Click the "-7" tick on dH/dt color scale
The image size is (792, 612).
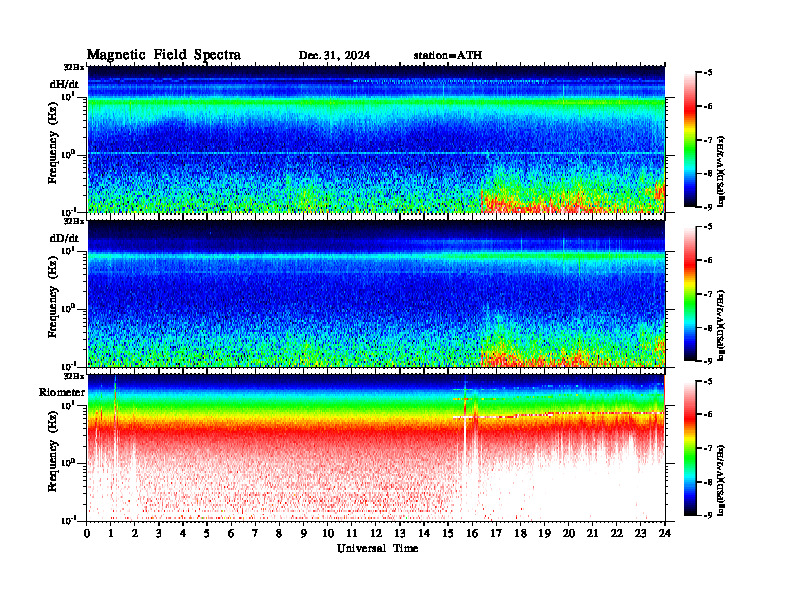pyautogui.click(x=708, y=140)
